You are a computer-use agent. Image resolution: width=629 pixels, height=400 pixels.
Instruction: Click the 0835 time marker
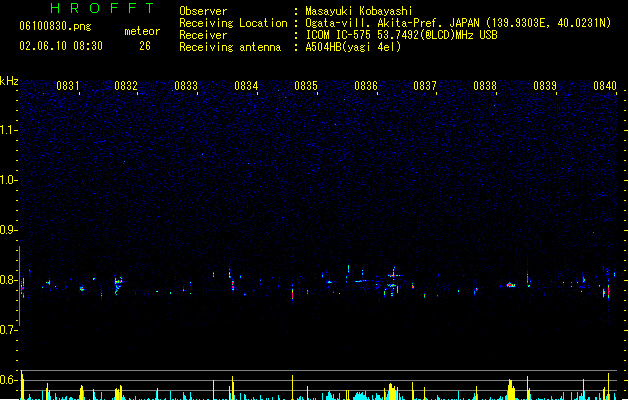coord(306,86)
